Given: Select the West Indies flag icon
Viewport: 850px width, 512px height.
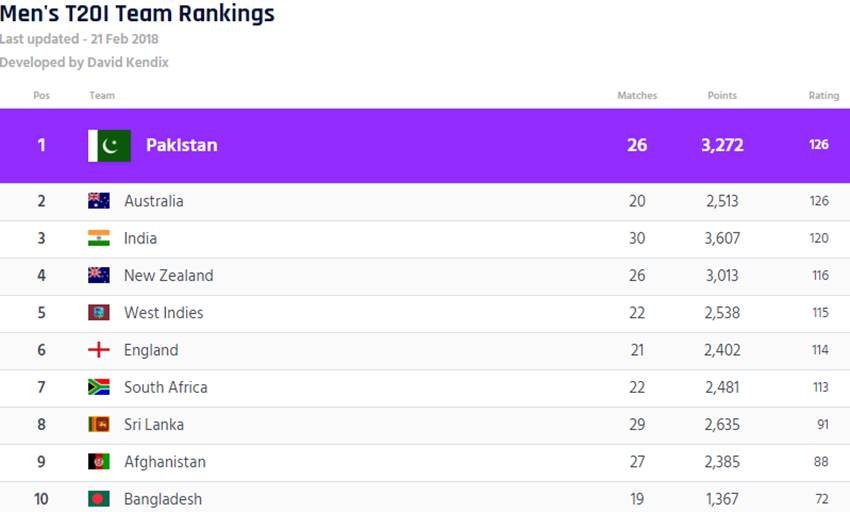Looking at the screenshot, I should pos(99,312).
